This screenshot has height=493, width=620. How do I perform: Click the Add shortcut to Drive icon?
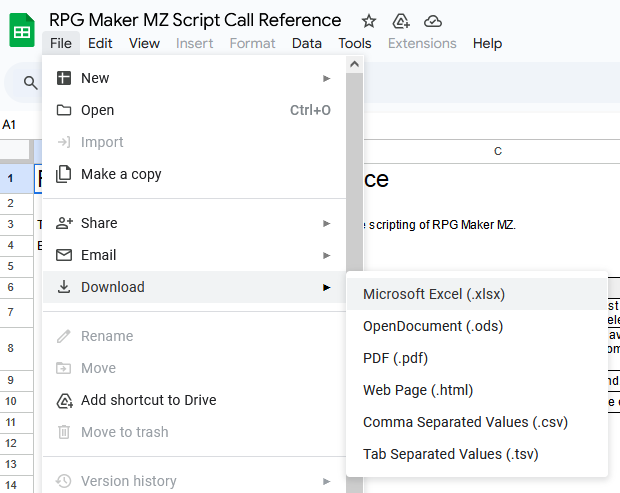(64, 400)
